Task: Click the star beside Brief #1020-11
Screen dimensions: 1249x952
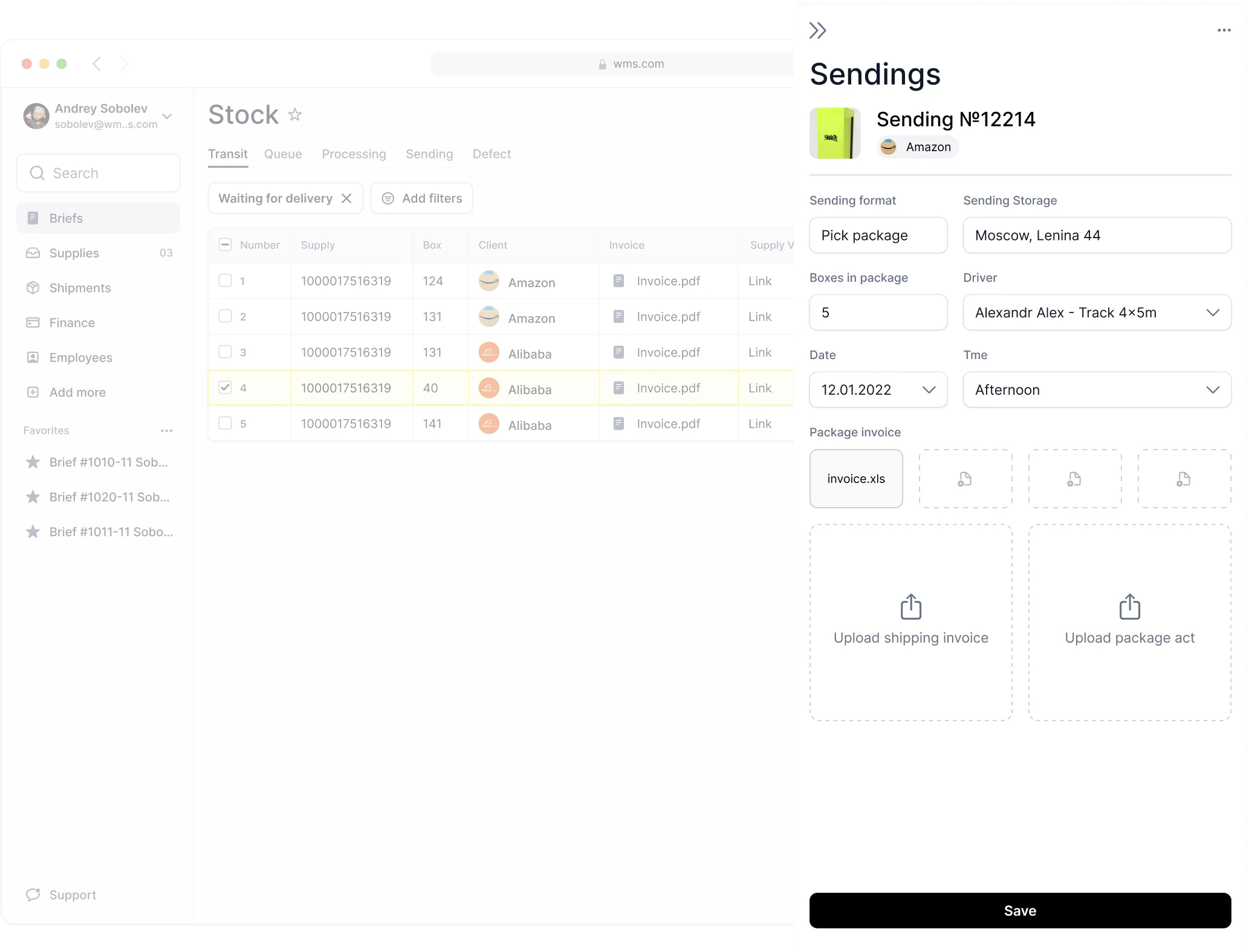Action: coord(33,497)
